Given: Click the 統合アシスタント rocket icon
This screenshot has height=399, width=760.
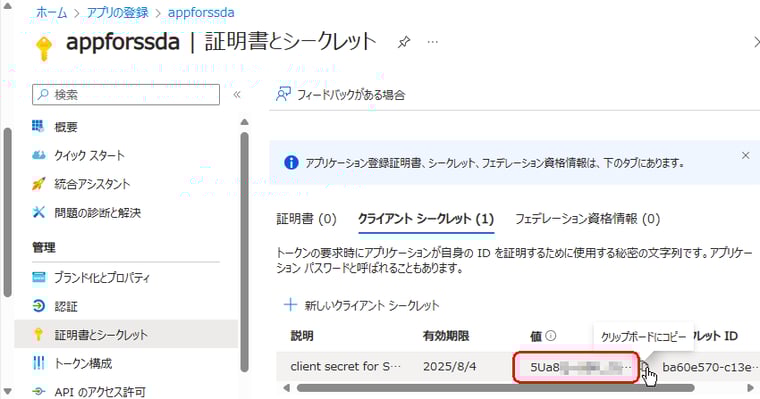Looking at the screenshot, I should click(x=38, y=184).
